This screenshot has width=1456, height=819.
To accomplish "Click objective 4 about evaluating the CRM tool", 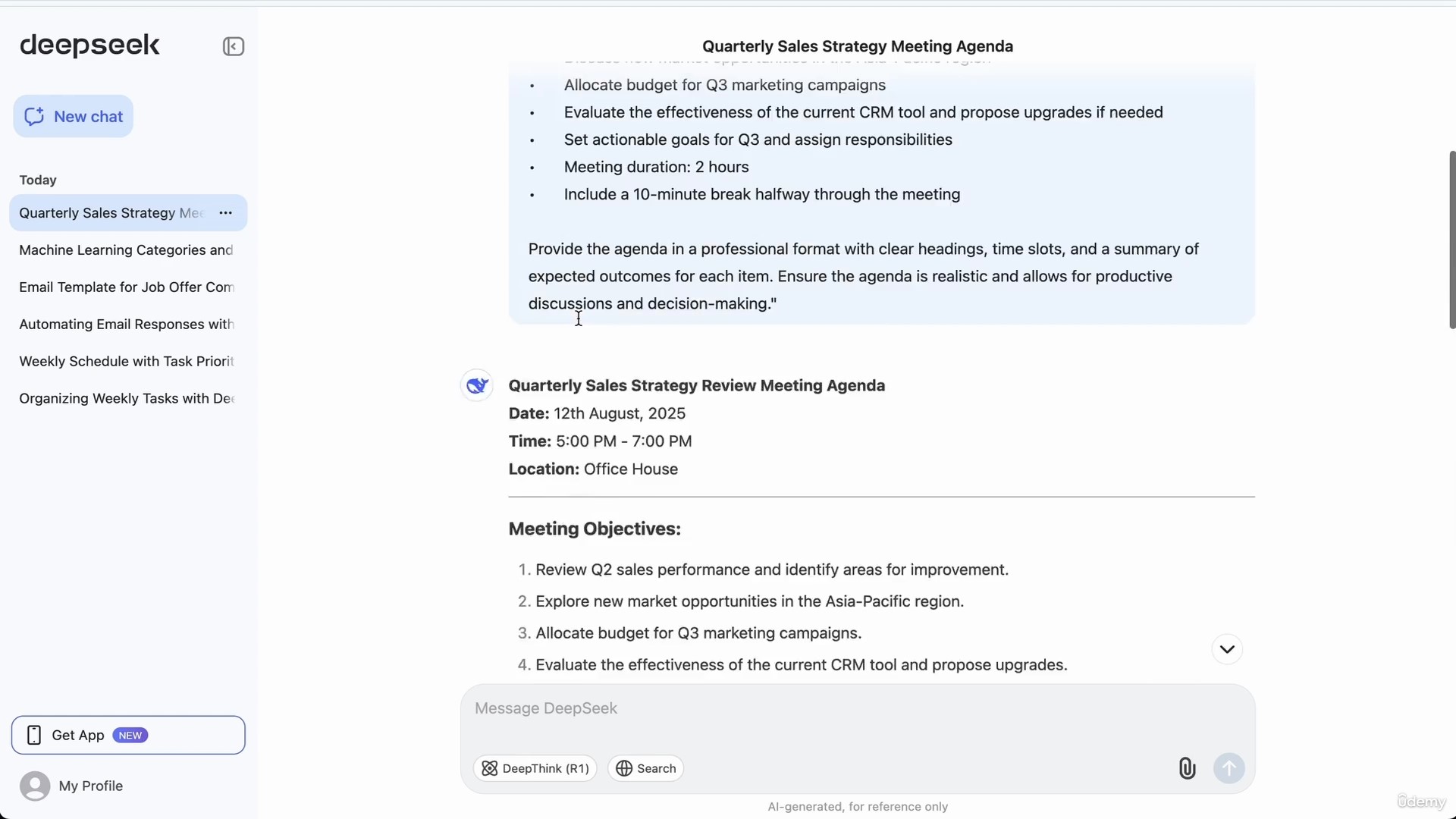I will pyautogui.click(x=801, y=665).
